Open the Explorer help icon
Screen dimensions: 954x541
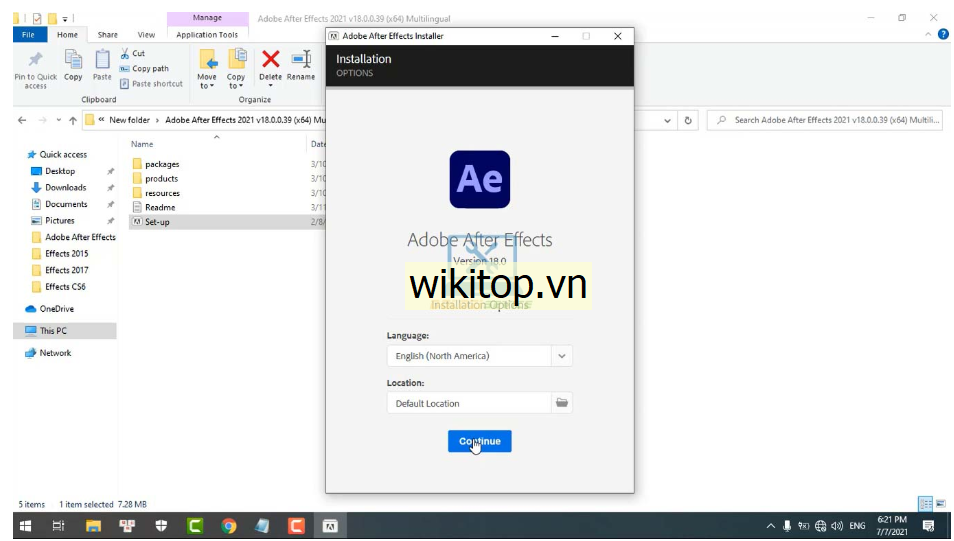pos(943,35)
